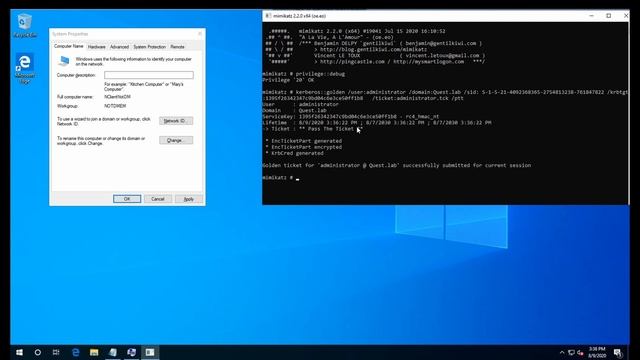Viewport: 640px width, 360px height.
Task: Maximize the mimikatz console window
Action: click(x=609, y=16)
